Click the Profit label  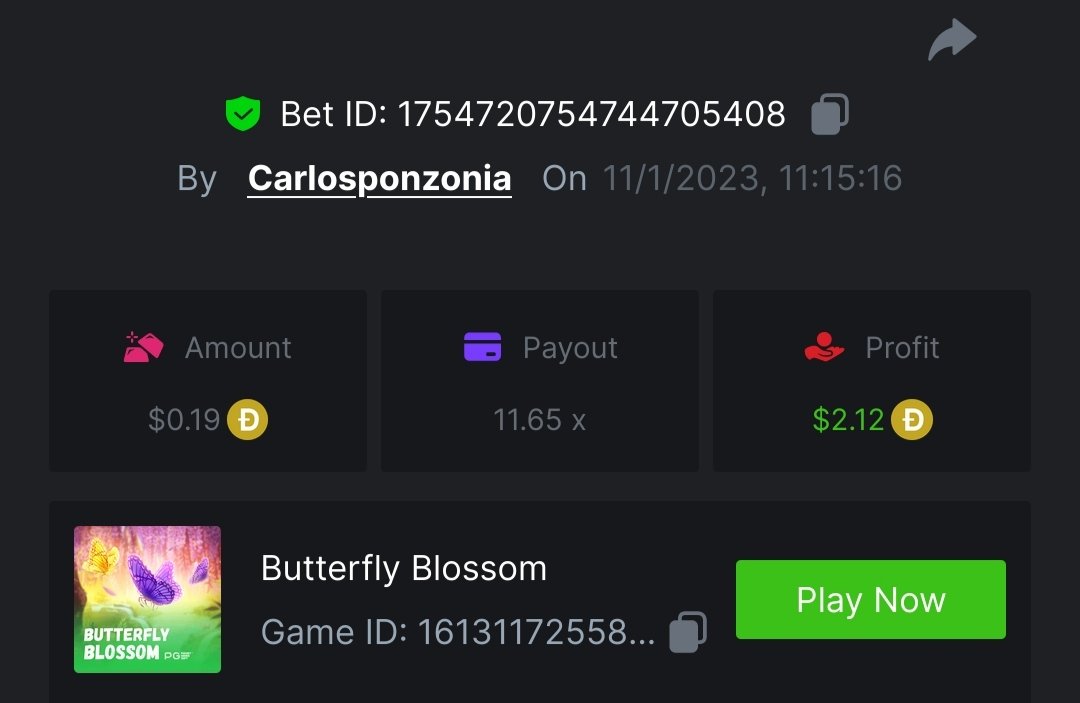coord(902,347)
